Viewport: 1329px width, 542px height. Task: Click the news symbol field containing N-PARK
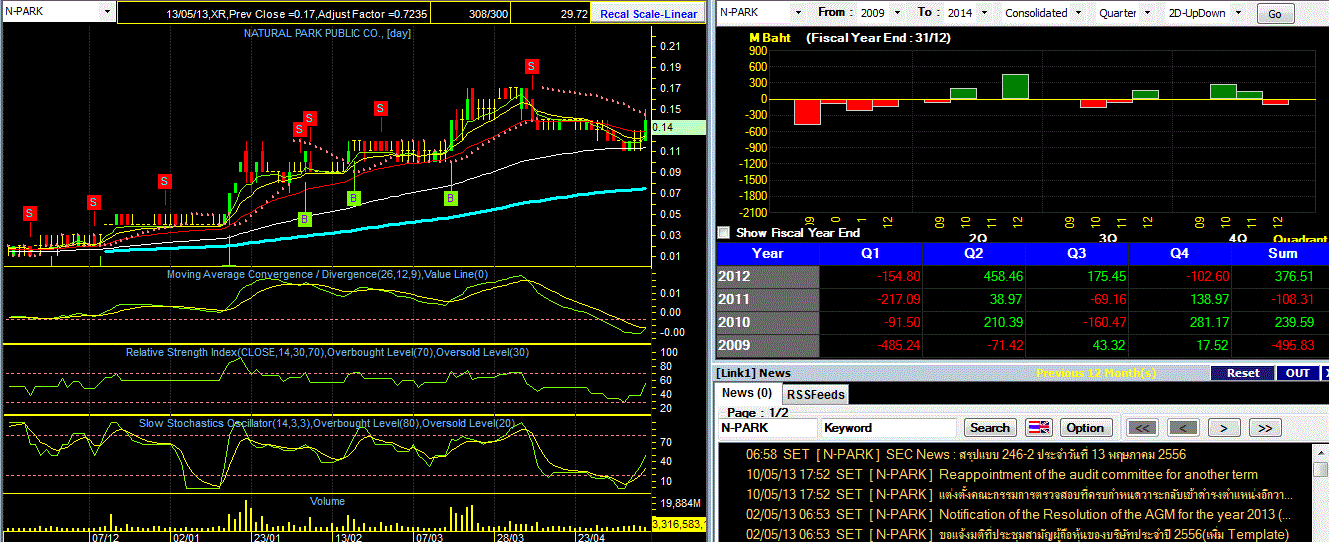(x=766, y=427)
